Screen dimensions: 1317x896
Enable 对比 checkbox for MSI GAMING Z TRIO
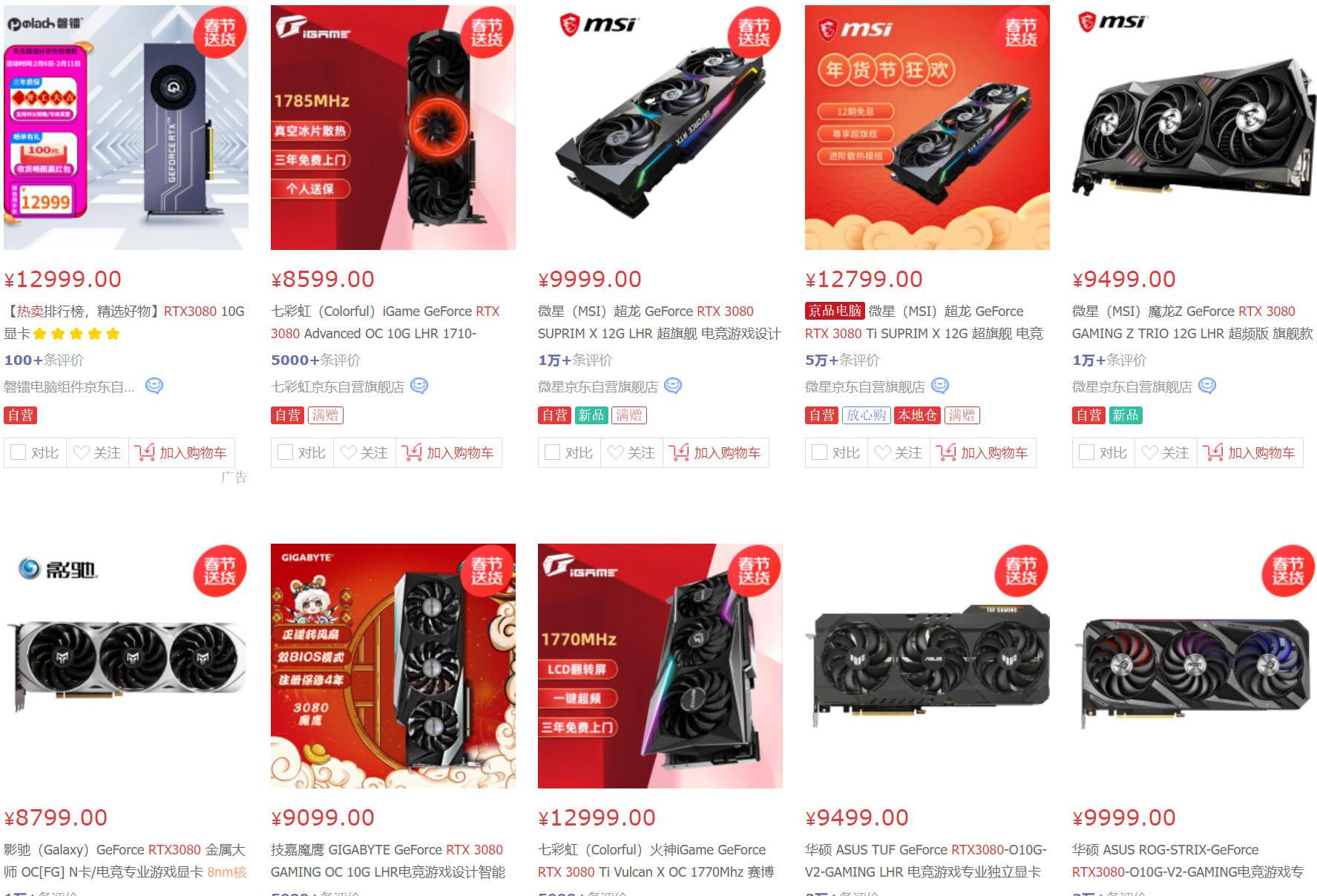(1087, 452)
